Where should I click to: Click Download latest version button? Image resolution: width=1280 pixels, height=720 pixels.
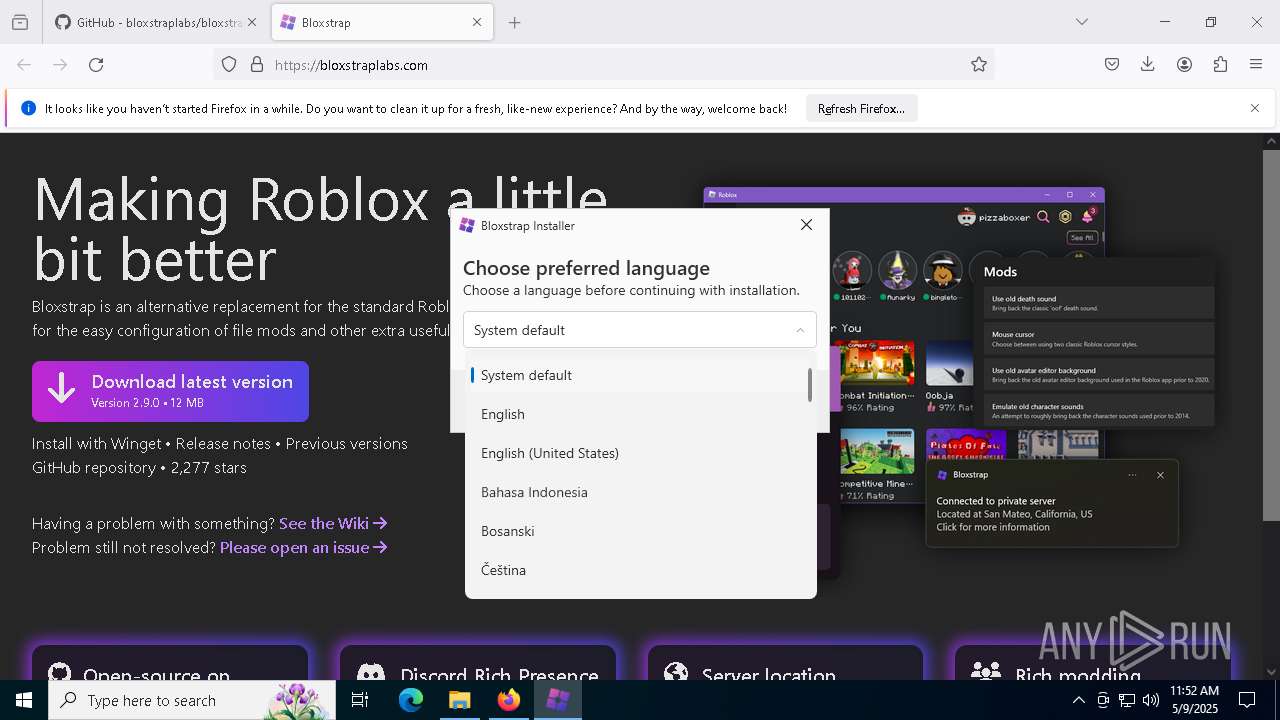(170, 391)
